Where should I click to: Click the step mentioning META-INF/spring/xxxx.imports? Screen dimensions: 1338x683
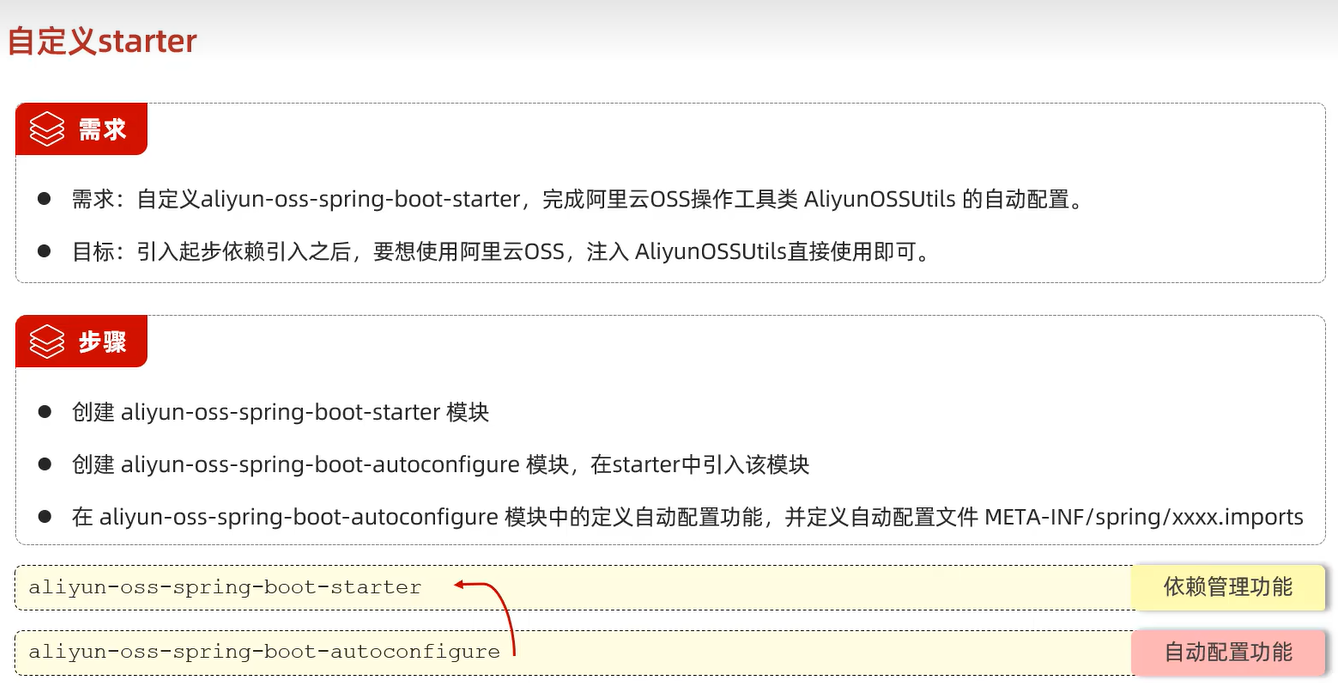pos(687,517)
